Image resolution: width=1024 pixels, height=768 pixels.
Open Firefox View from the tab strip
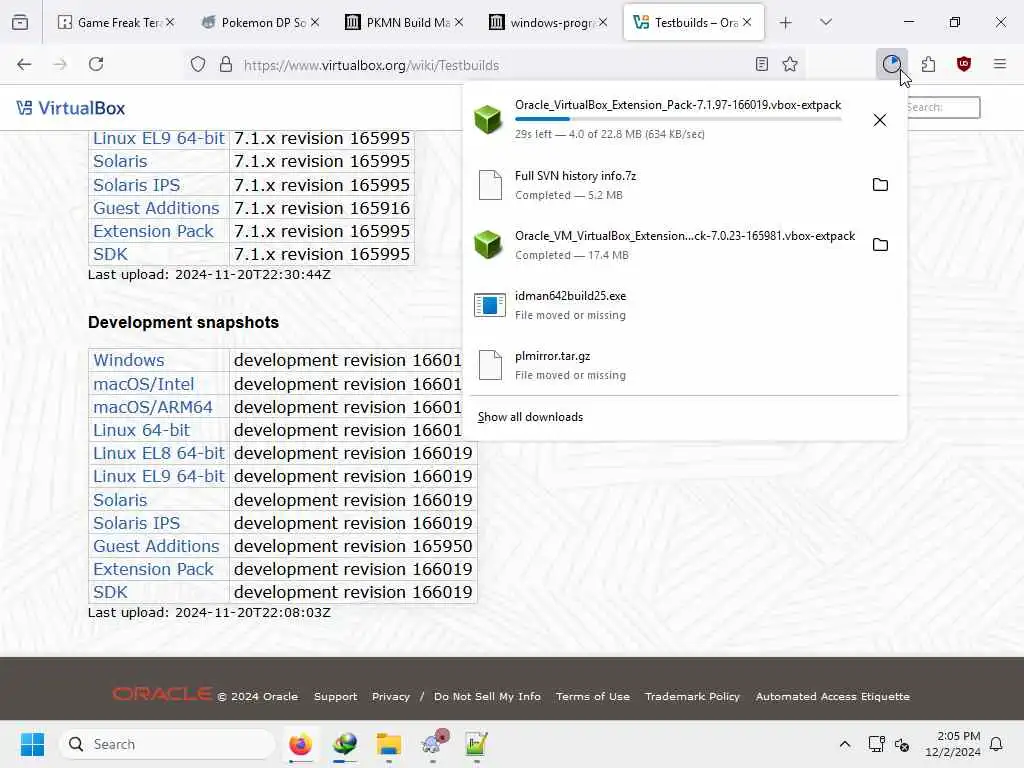[20, 22]
